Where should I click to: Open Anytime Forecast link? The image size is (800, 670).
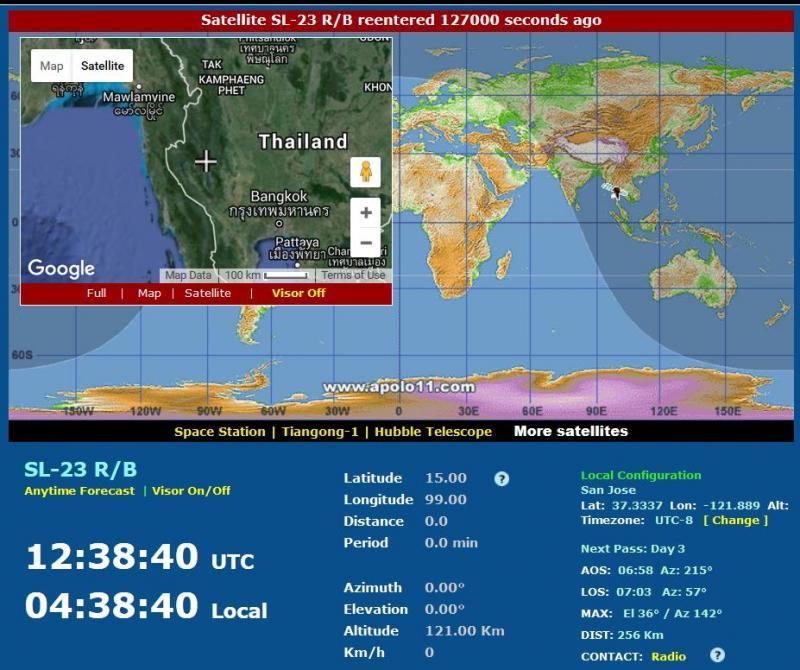pos(80,491)
